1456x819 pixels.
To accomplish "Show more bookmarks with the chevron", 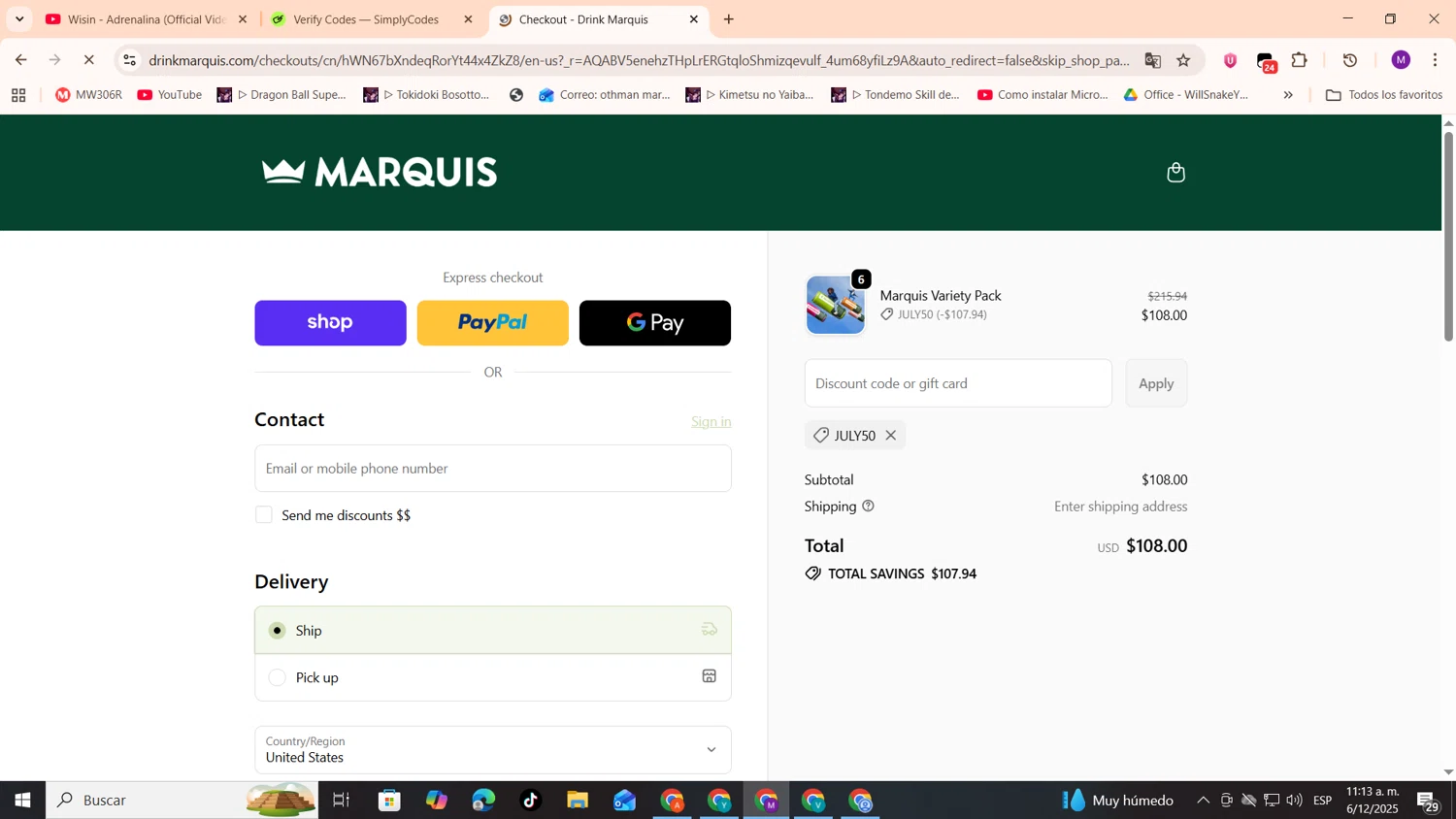I will 1288,95.
